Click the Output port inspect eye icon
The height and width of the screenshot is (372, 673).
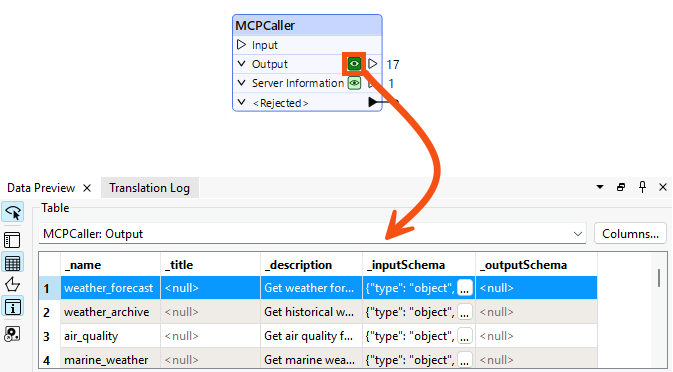354,64
